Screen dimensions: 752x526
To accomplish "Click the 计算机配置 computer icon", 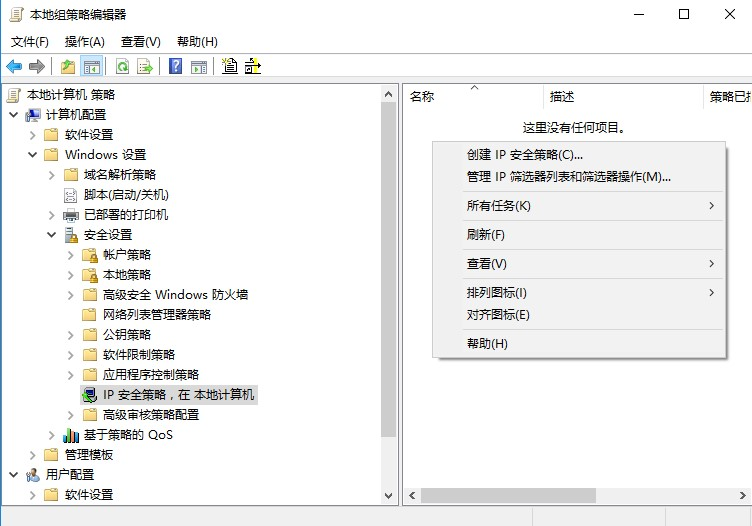I will [33, 115].
